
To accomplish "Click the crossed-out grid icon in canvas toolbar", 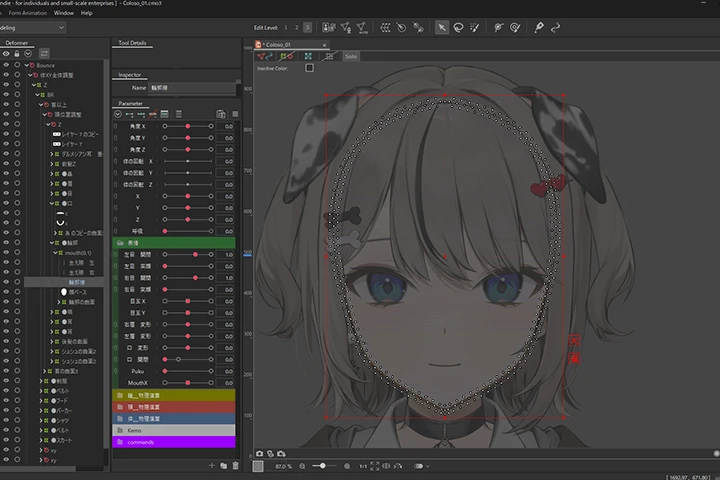I will pos(329,56).
